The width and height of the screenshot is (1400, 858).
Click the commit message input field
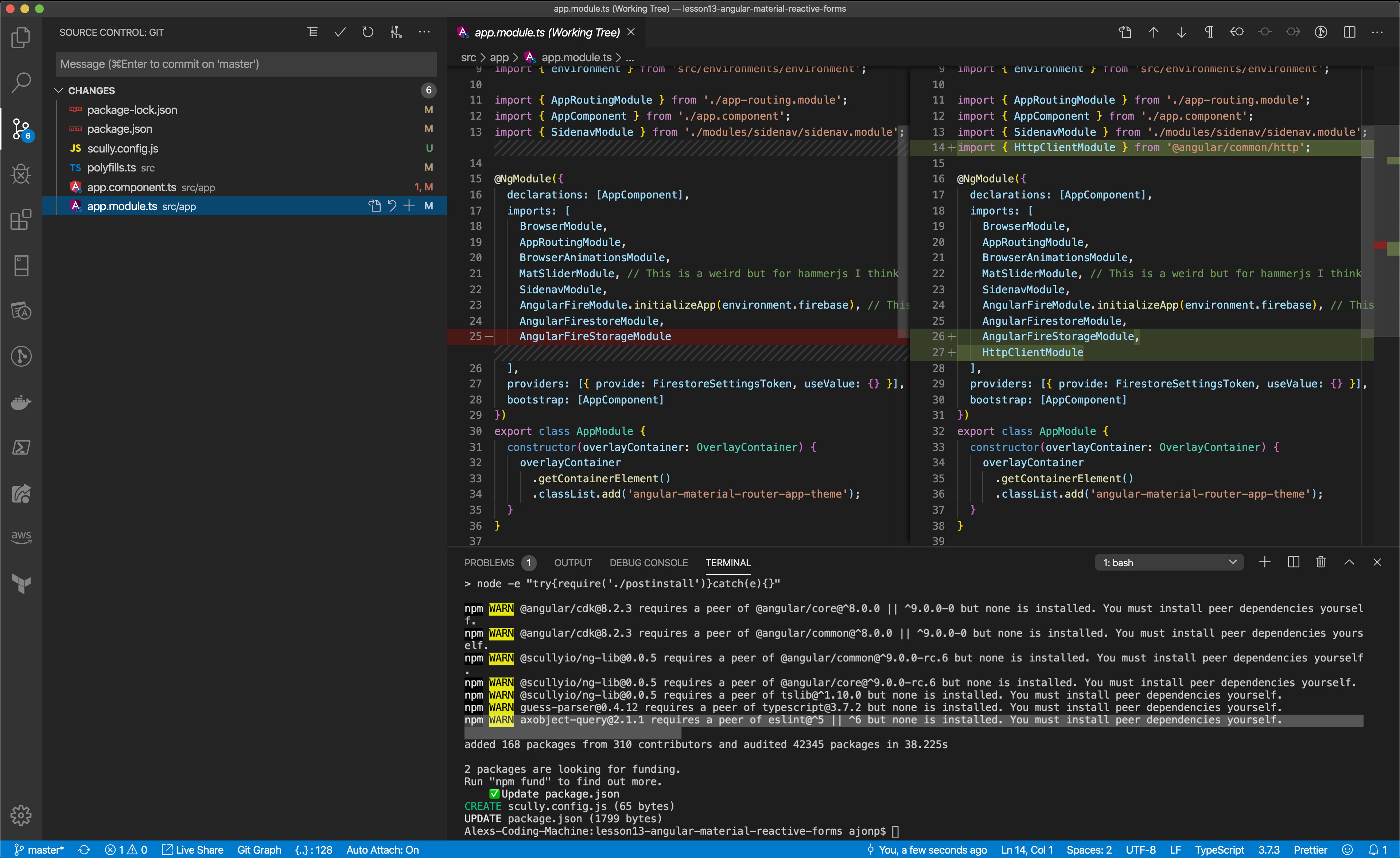(x=246, y=64)
